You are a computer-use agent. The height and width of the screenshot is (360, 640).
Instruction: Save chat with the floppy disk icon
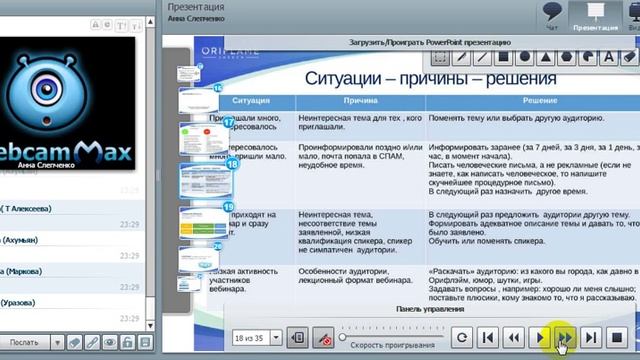145,342
